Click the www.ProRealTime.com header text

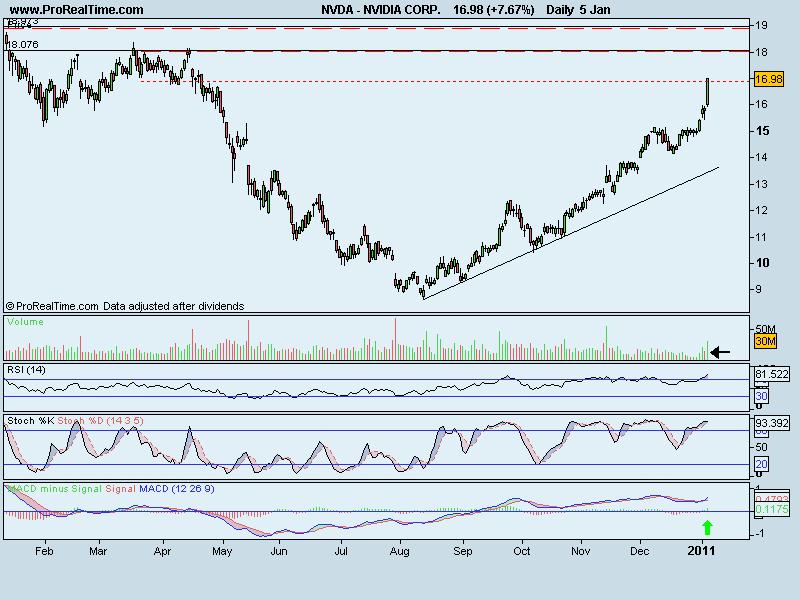click(77, 10)
